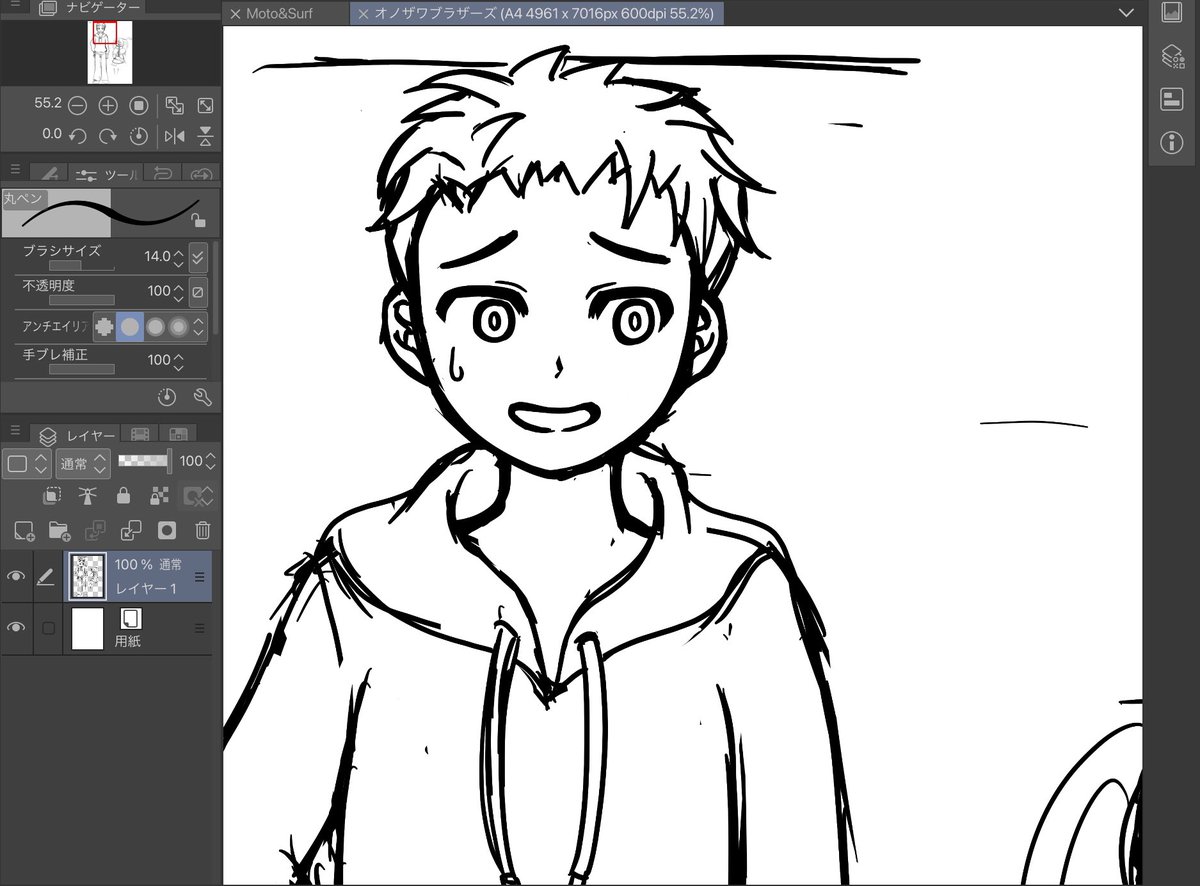
Task: Open the layer panel hamburger menu
Action: (14, 431)
